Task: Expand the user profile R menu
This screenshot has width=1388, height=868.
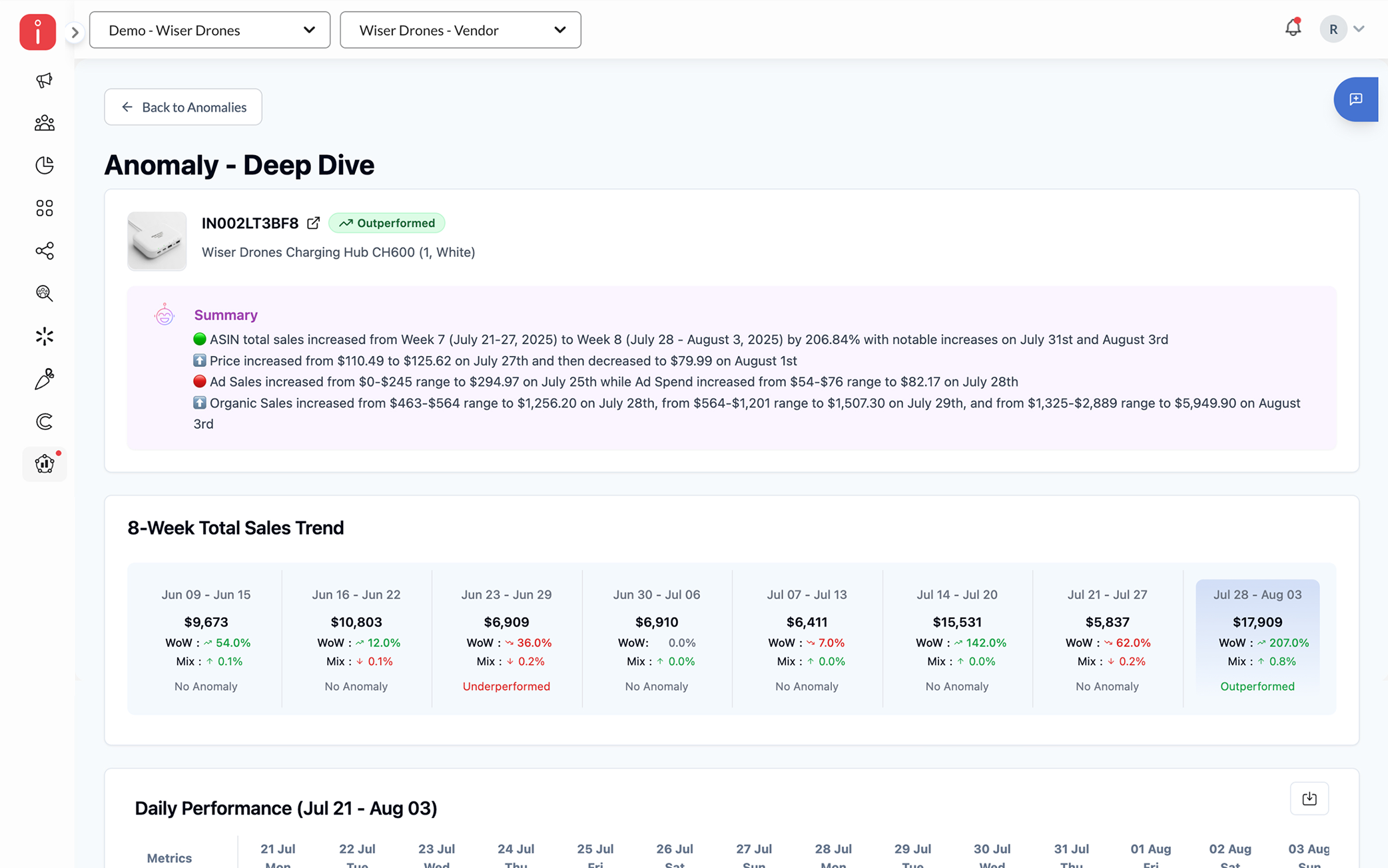Action: (1343, 29)
